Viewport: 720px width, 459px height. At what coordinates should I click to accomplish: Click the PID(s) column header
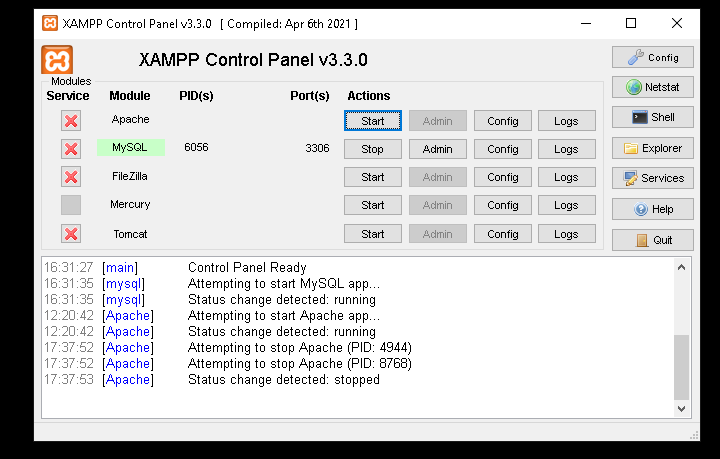(x=196, y=96)
